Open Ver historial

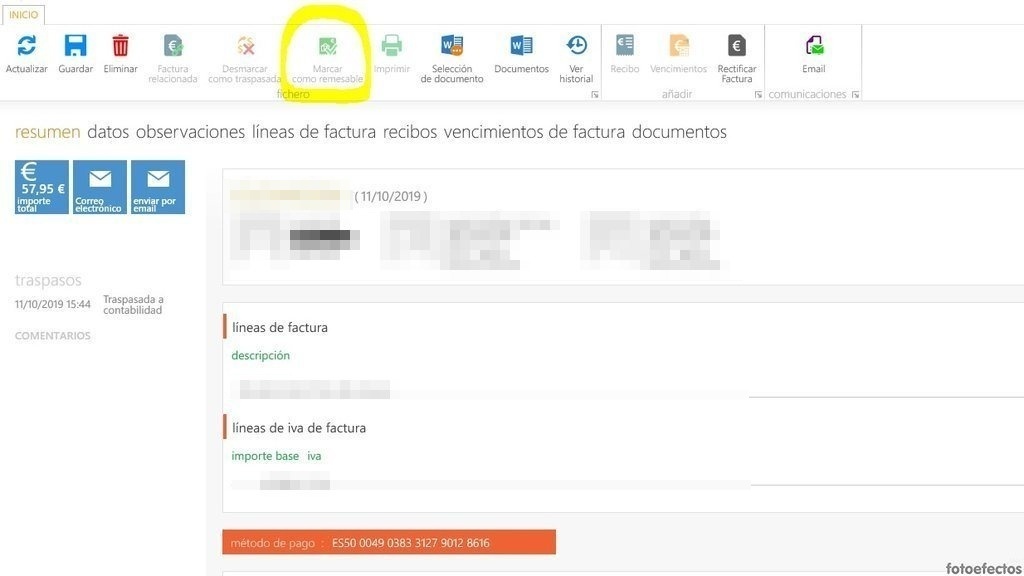click(576, 46)
